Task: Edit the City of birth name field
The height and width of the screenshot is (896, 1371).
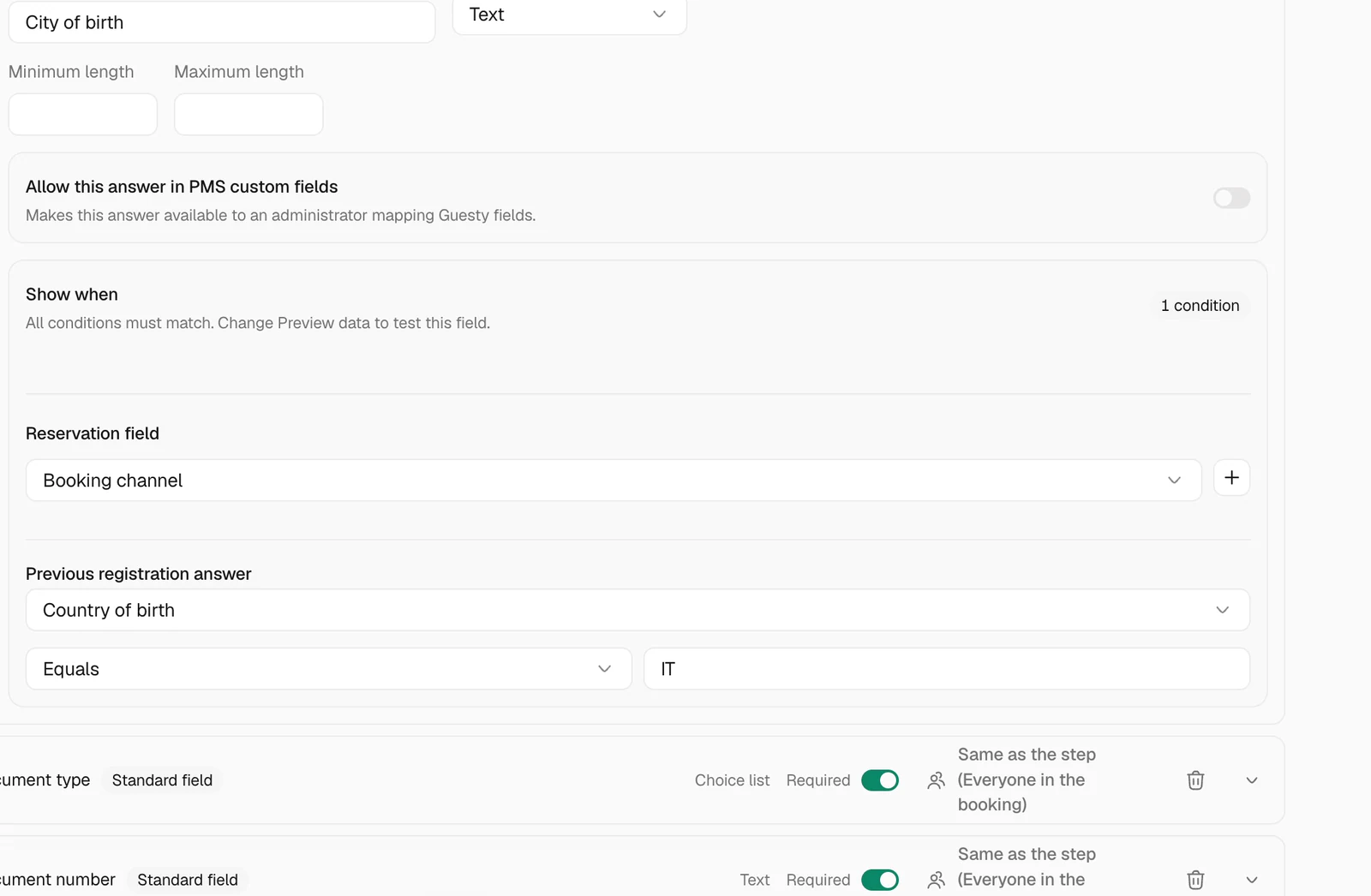Action: click(222, 22)
